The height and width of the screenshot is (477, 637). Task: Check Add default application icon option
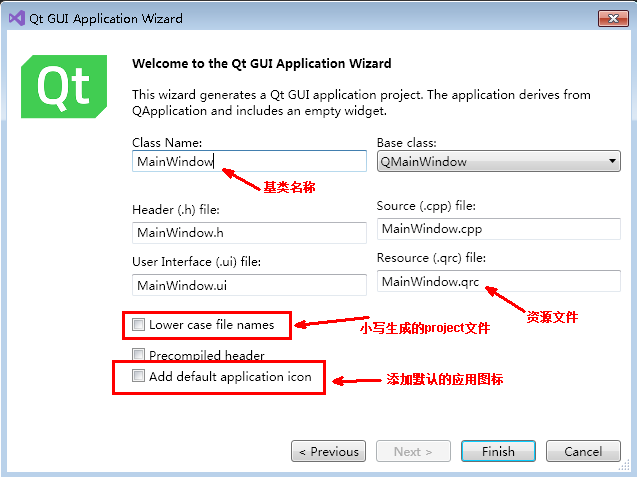pos(138,376)
